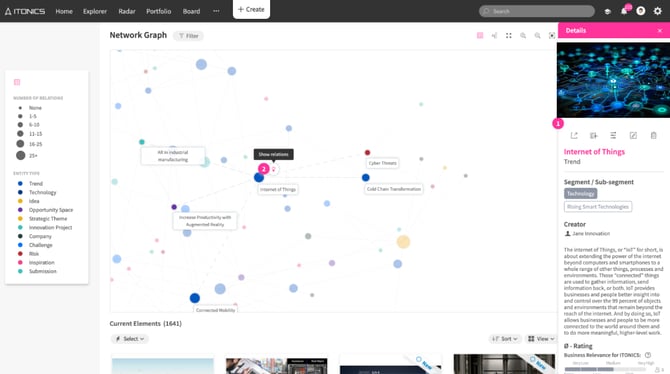The height and width of the screenshot is (374, 670).
Task: Open the Internet of Things title link
Action: pos(594,152)
